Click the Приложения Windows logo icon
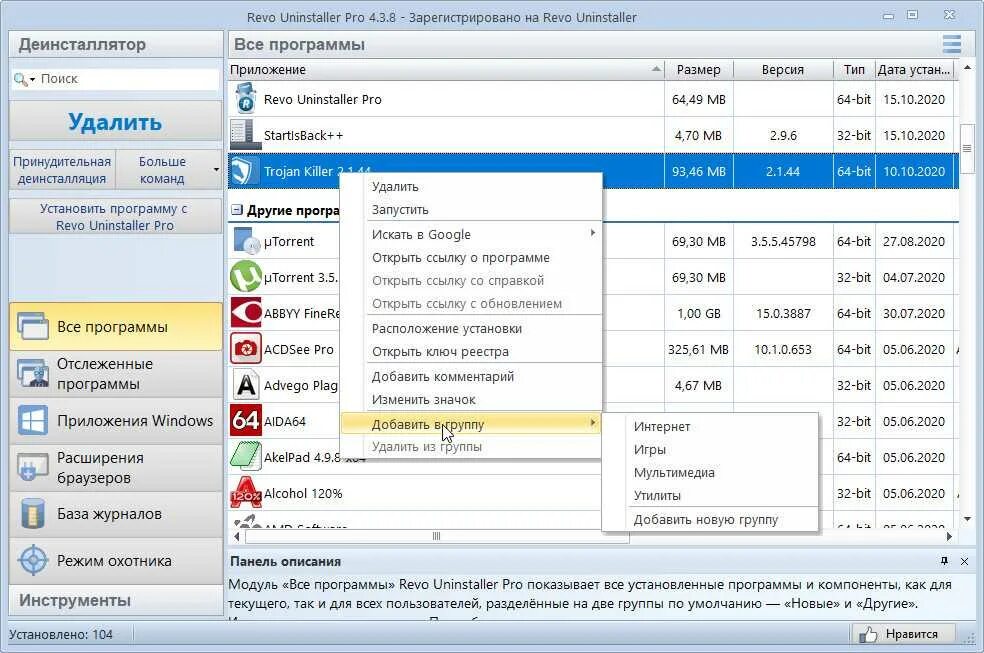 pyautogui.click(x=33, y=420)
